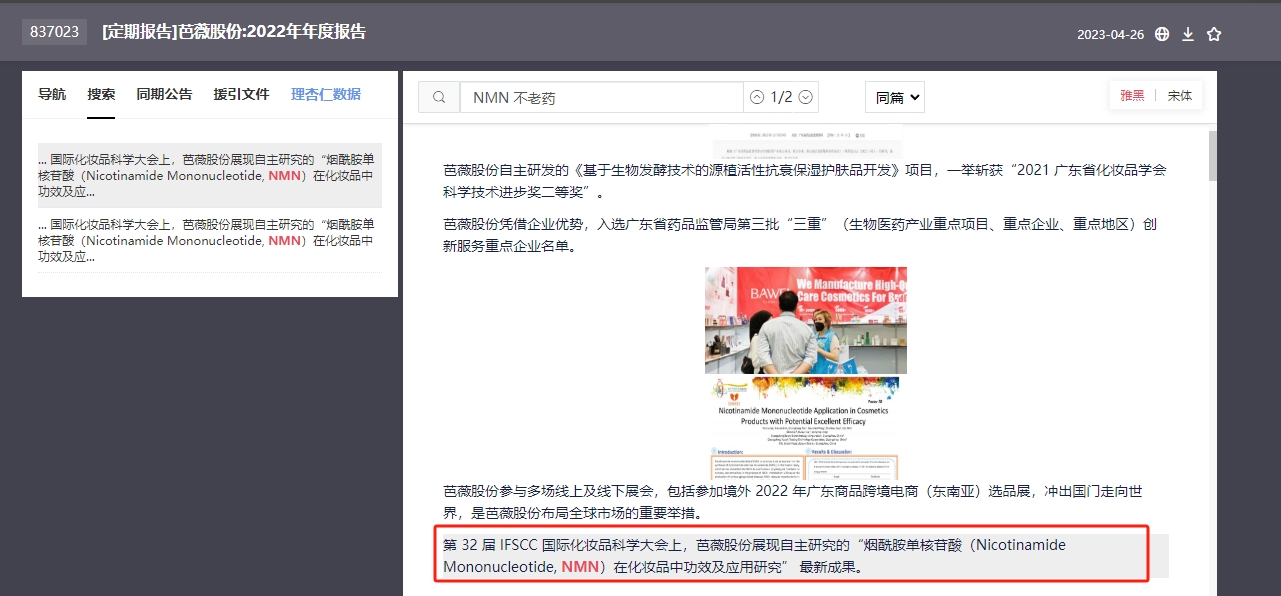The image size is (1281, 596).
Task: Open the 导航 tab
Action: click(52, 94)
